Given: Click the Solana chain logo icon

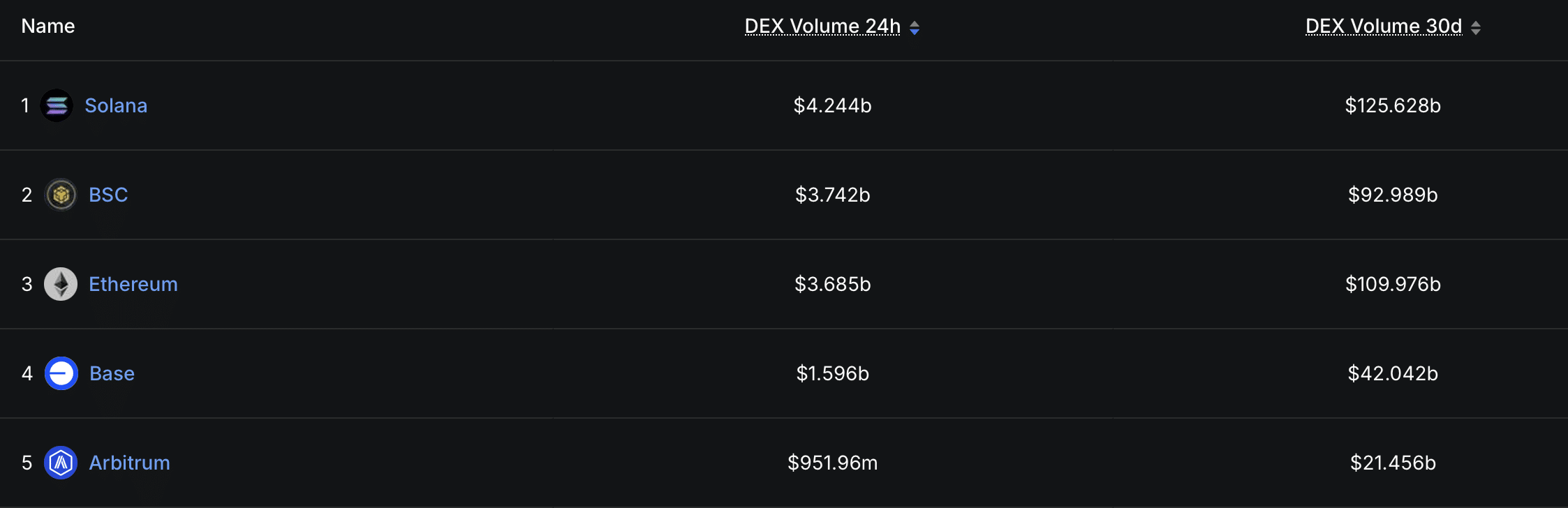Looking at the screenshot, I should point(57,105).
